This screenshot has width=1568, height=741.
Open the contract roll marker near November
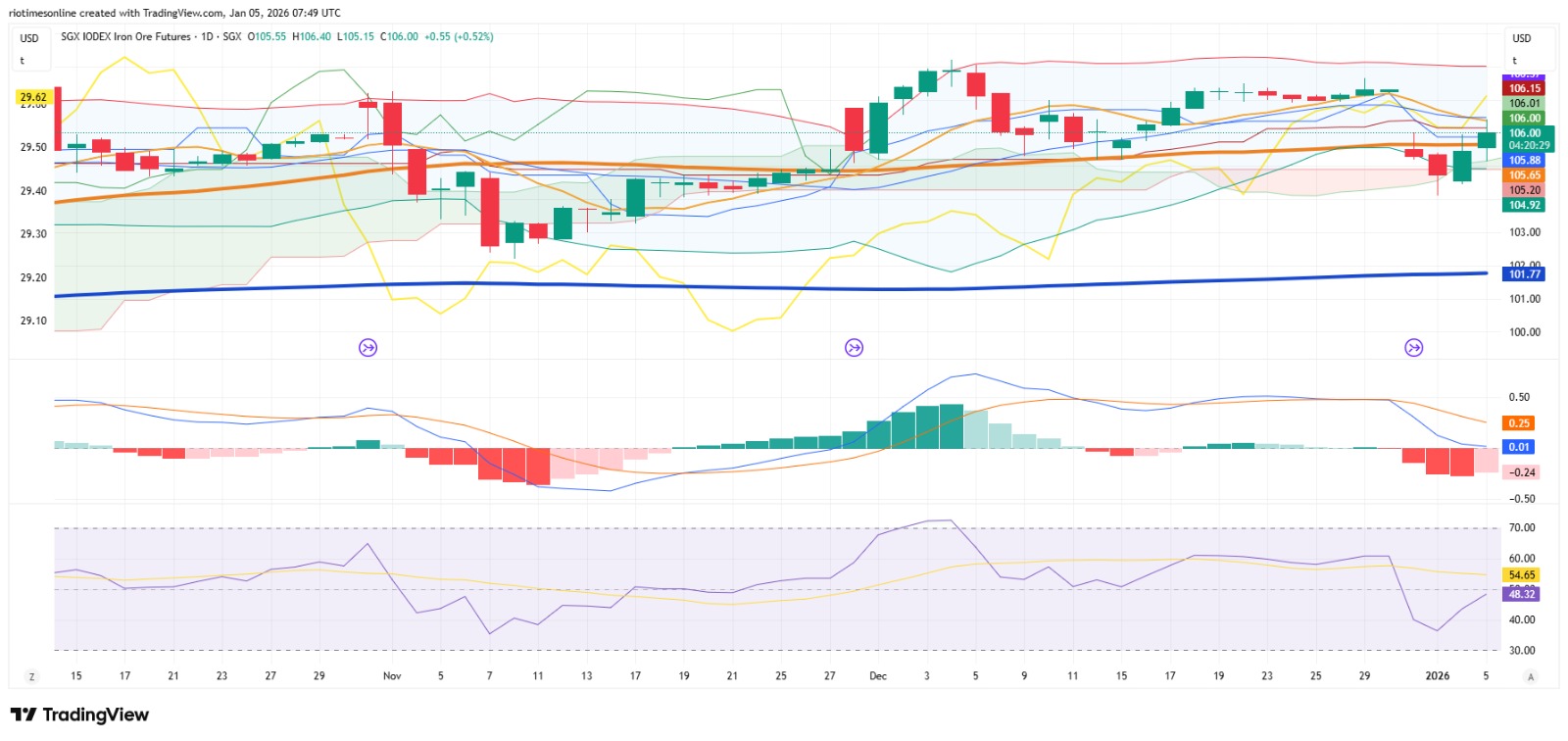(x=368, y=347)
